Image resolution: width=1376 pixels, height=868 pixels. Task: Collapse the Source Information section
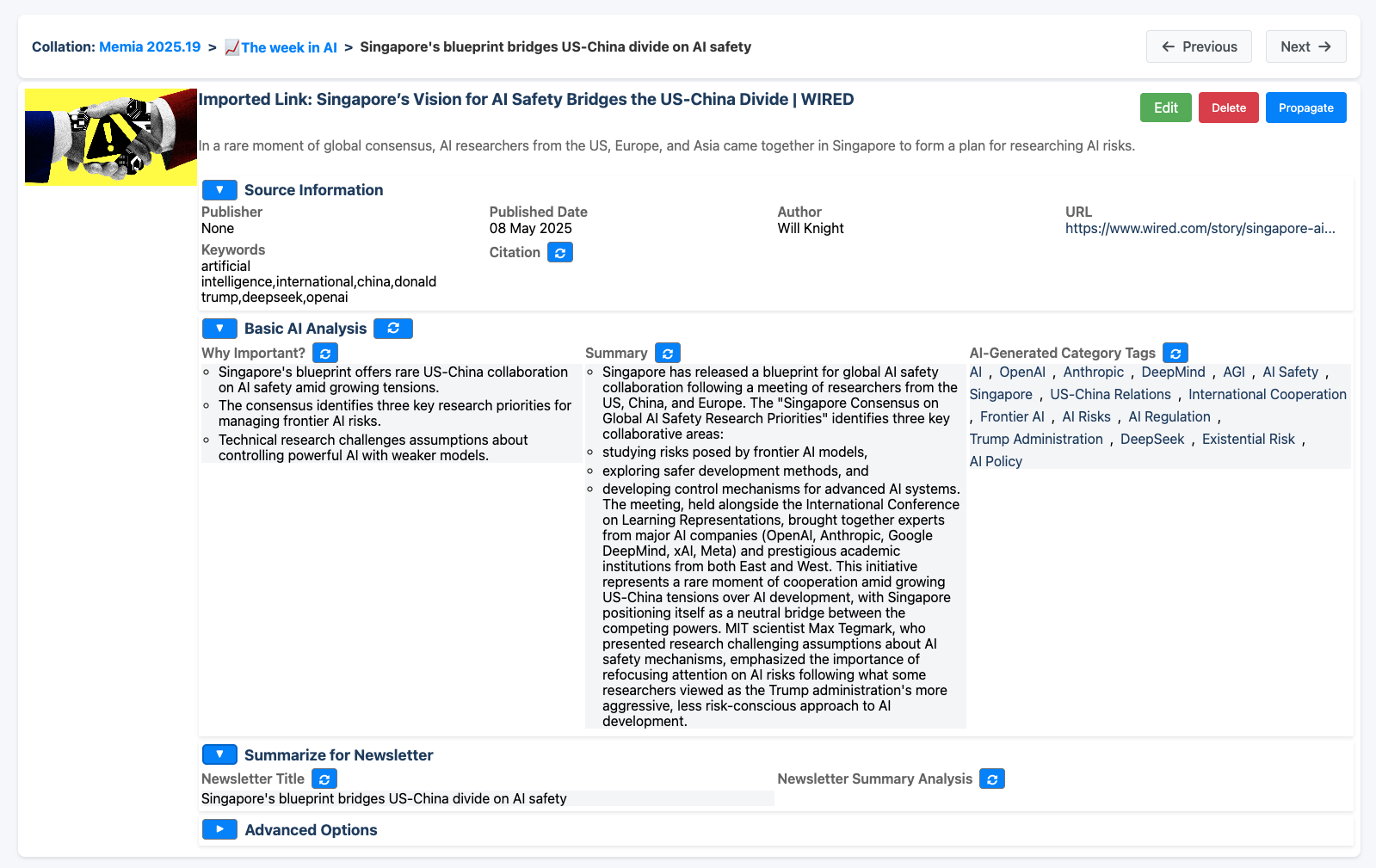[x=219, y=190]
